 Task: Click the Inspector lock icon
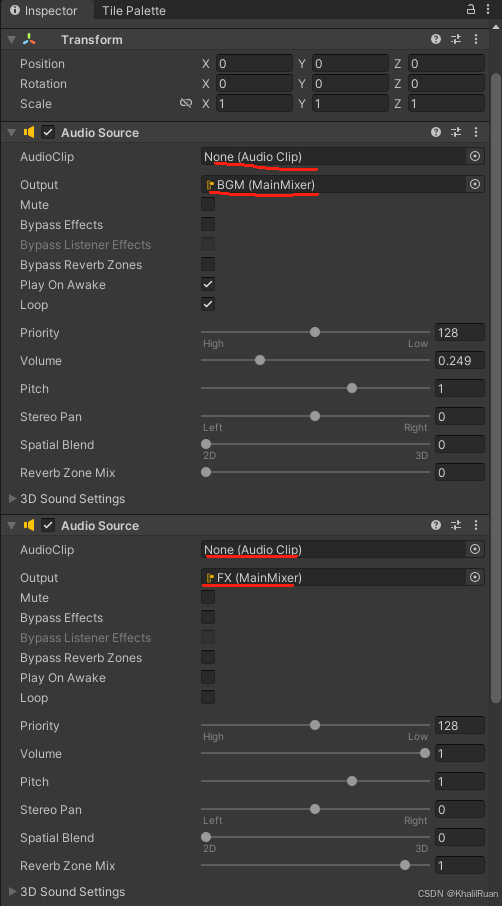pos(471,9)
